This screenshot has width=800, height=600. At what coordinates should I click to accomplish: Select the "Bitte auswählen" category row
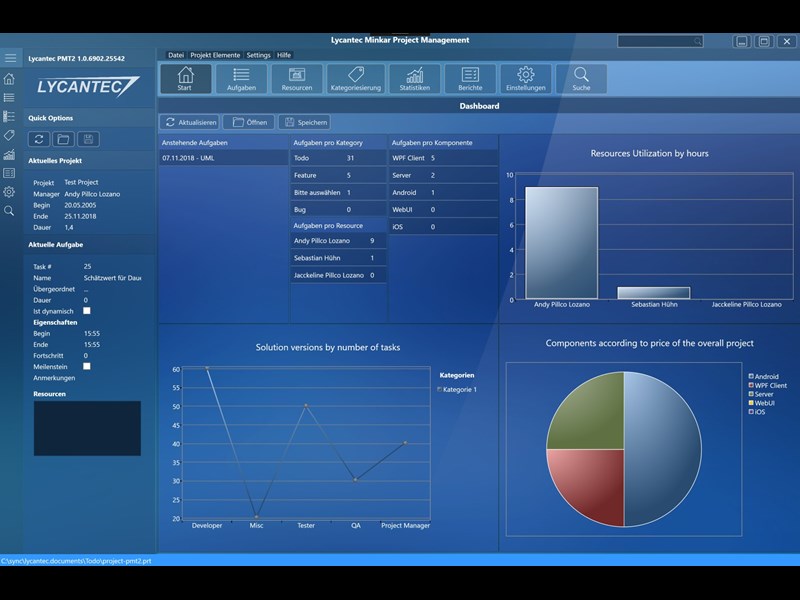[338, 193]
